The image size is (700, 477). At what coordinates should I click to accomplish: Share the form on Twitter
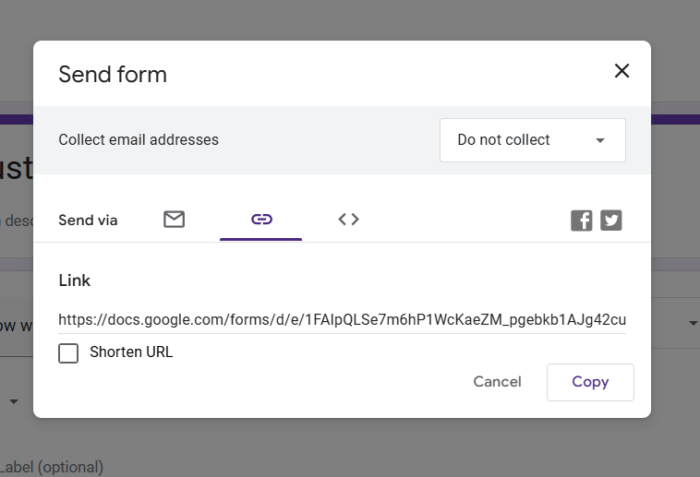[x=611, y=220]
